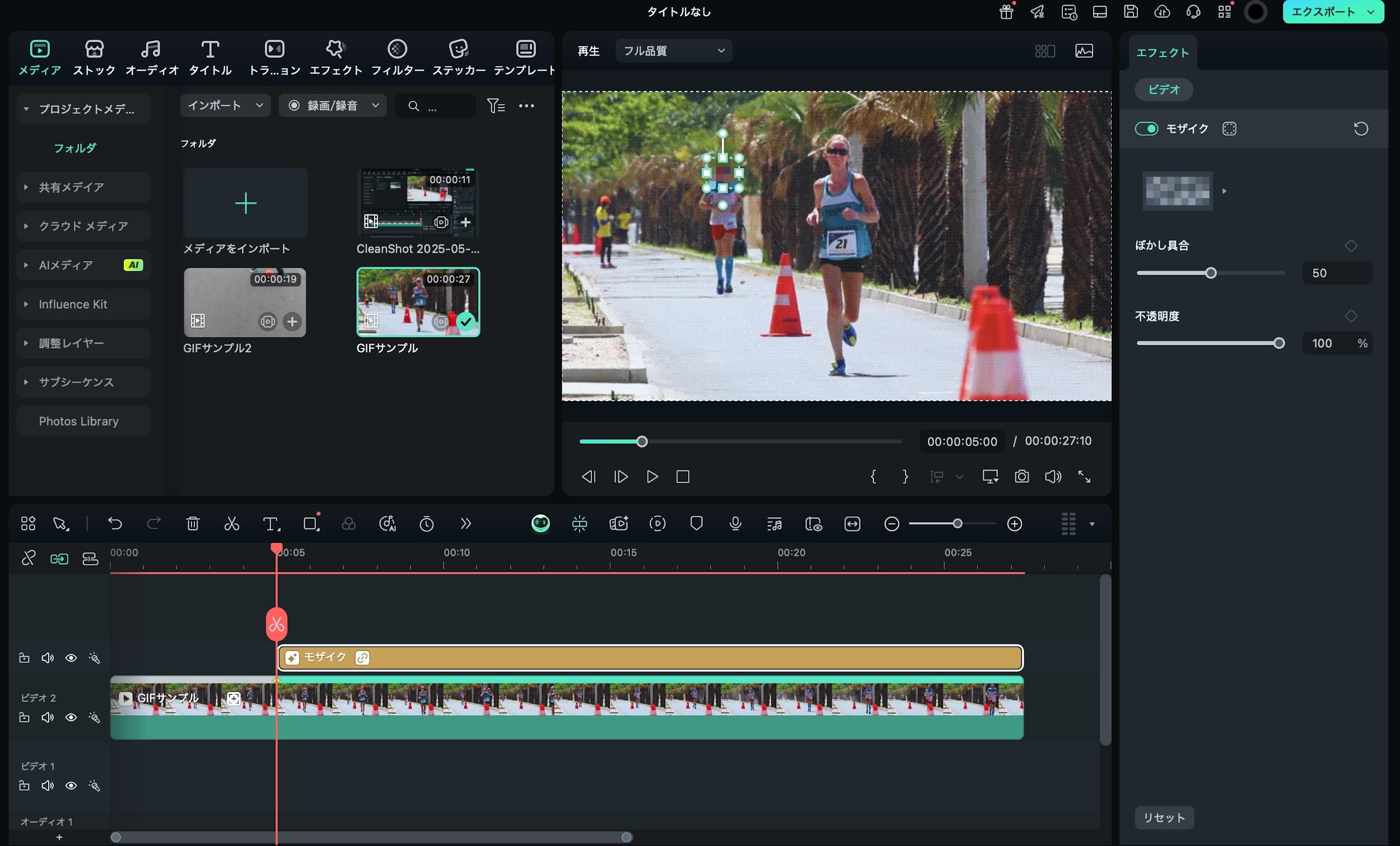The width and height of the screenshot is (1400, 846).
Task: Click the media search field
Action: click(435, 106)
